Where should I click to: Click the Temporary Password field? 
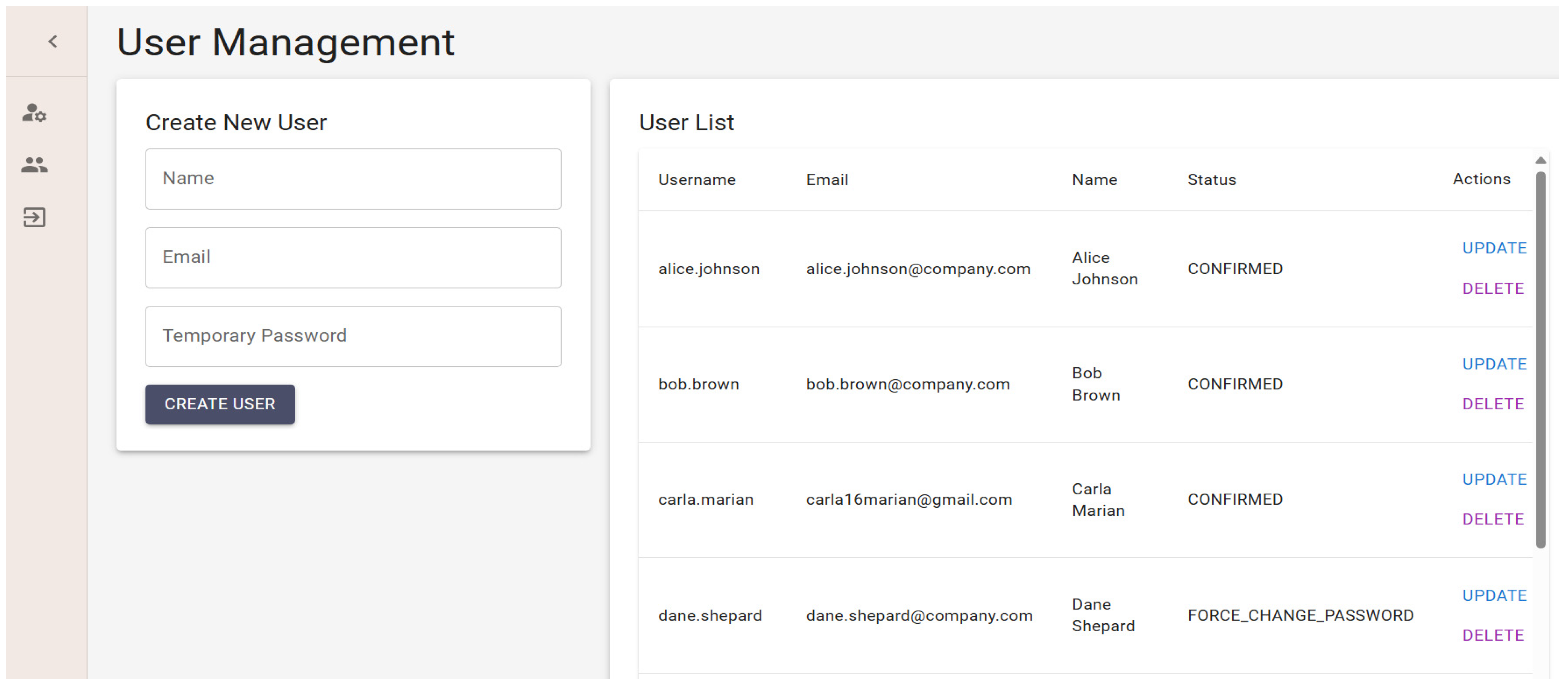[x=353, y=336]
